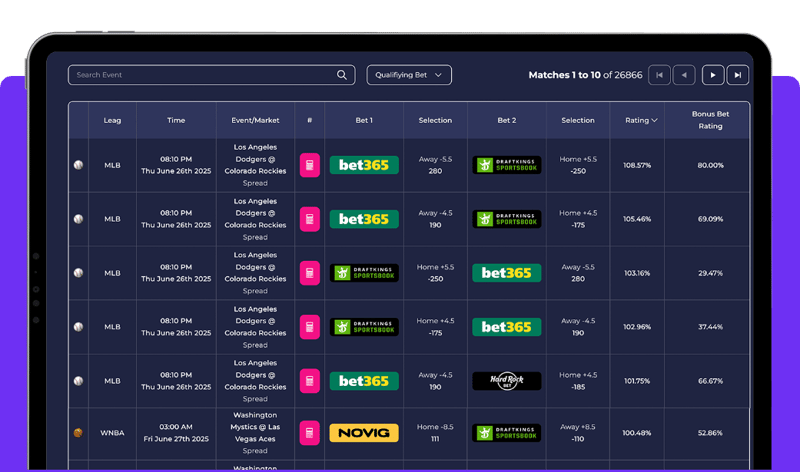800x472 pixels.
Task: Click DraftKings logo in 108.57% row
Action: (x=507, y=165)
